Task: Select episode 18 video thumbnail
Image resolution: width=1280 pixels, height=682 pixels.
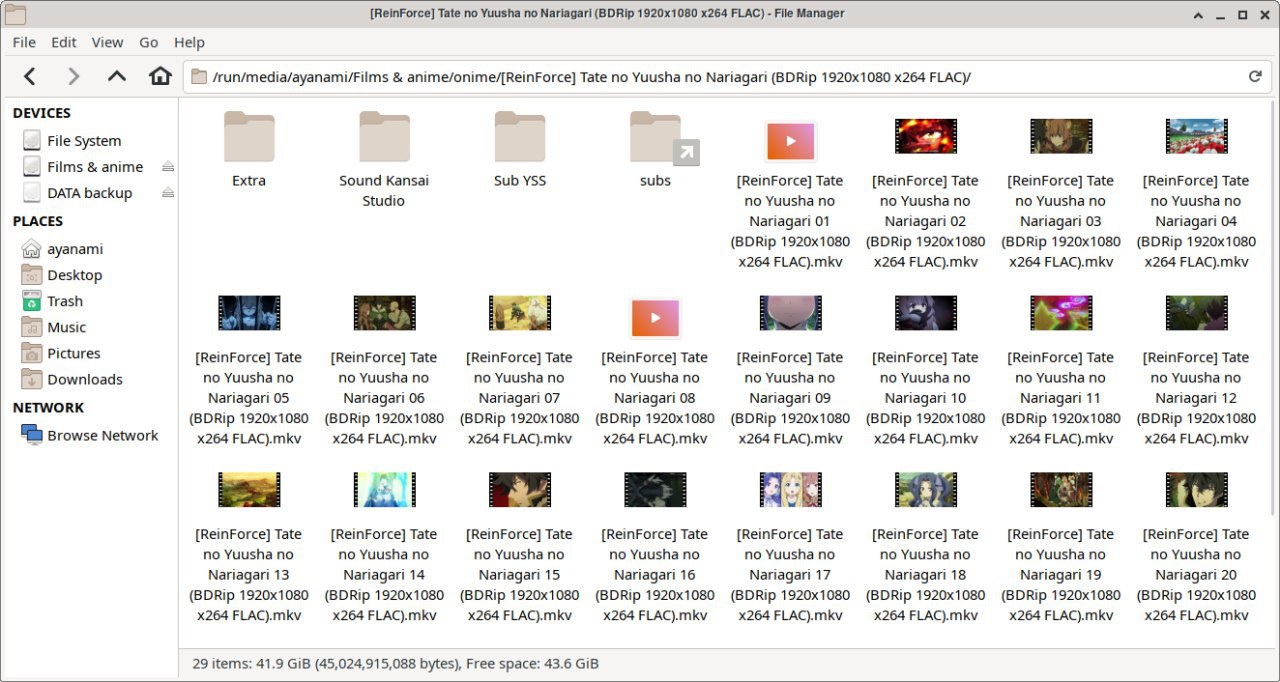Action: tap(926, 490)
